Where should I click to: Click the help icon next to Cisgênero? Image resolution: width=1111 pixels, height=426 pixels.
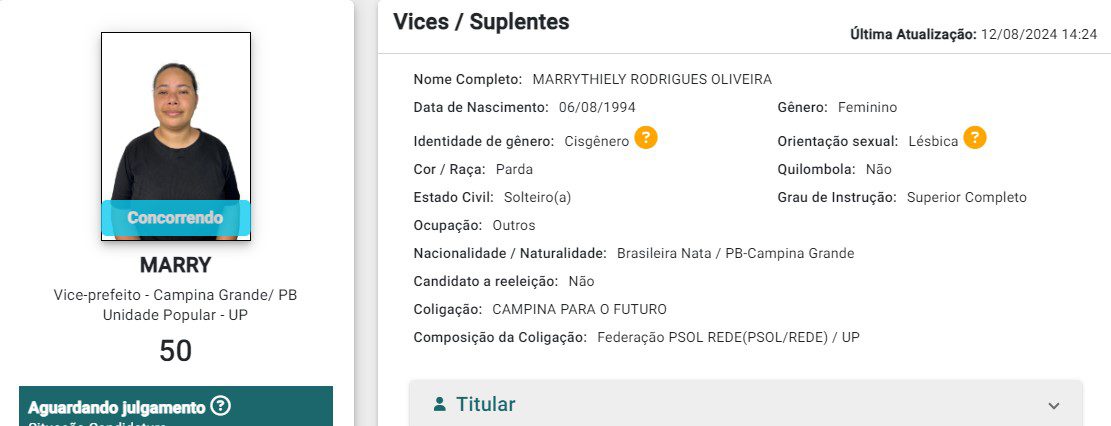click(x=646, y=139)
